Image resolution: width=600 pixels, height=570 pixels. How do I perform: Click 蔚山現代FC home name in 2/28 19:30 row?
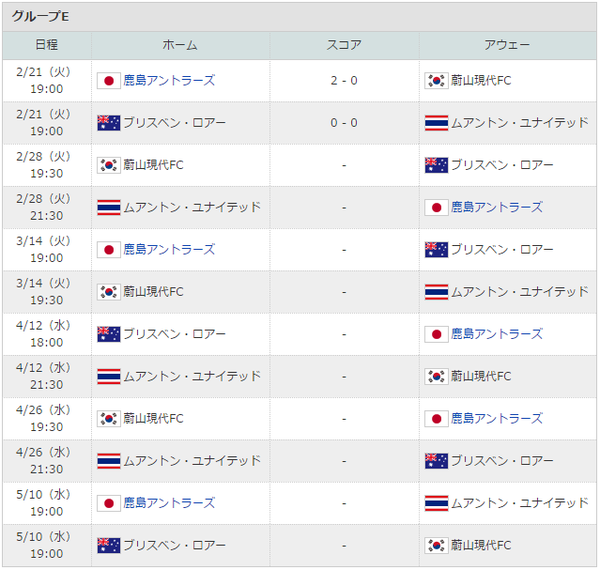click(153, 165)
